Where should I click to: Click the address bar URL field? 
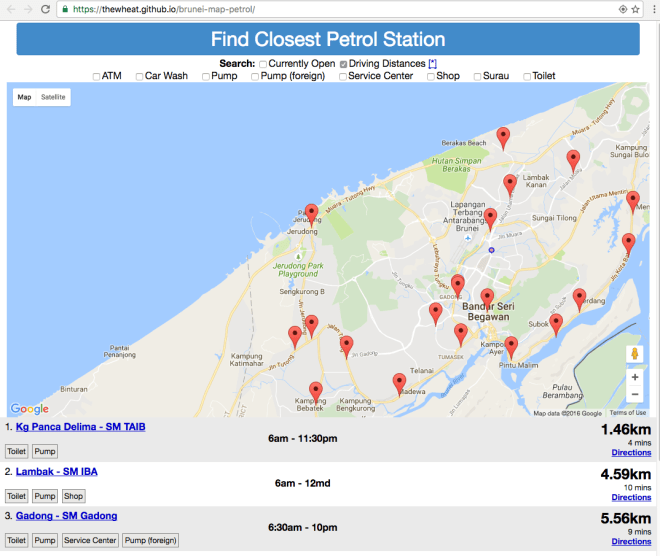[x=349, y=9]
